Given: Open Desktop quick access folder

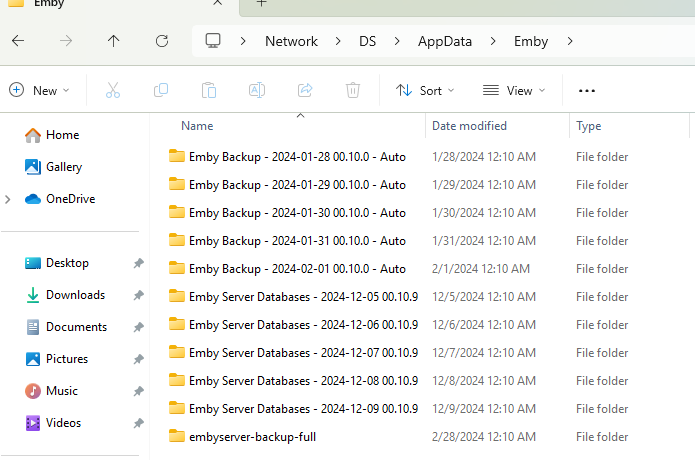Looking at the screenshot, I should tap(57, 263).
